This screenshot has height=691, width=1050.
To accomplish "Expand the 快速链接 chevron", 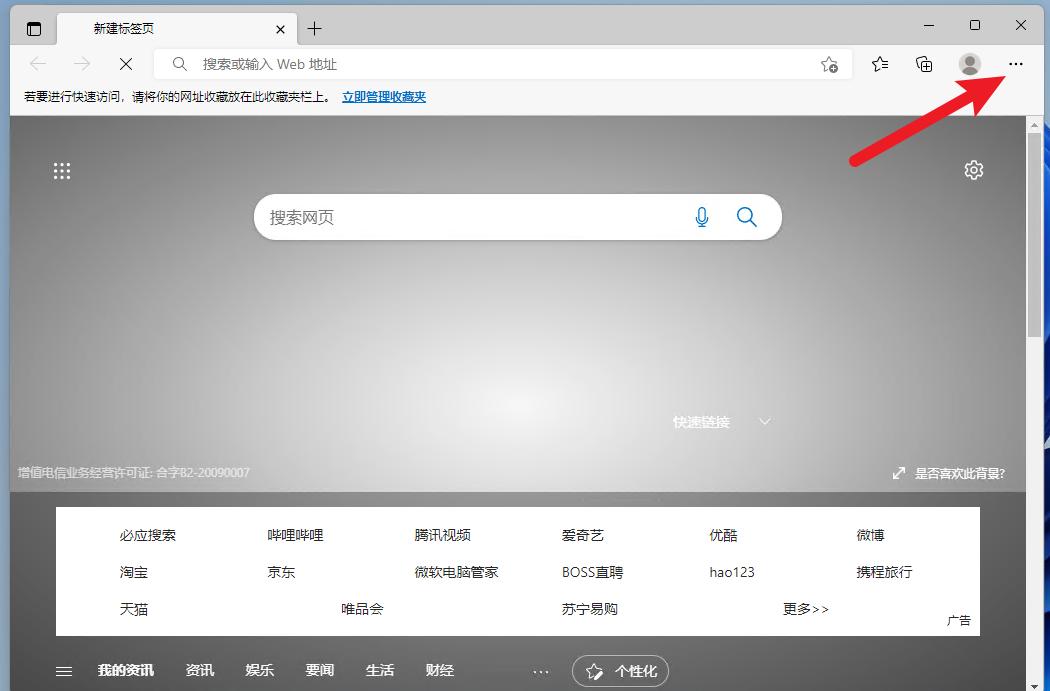I will (764, 422).
